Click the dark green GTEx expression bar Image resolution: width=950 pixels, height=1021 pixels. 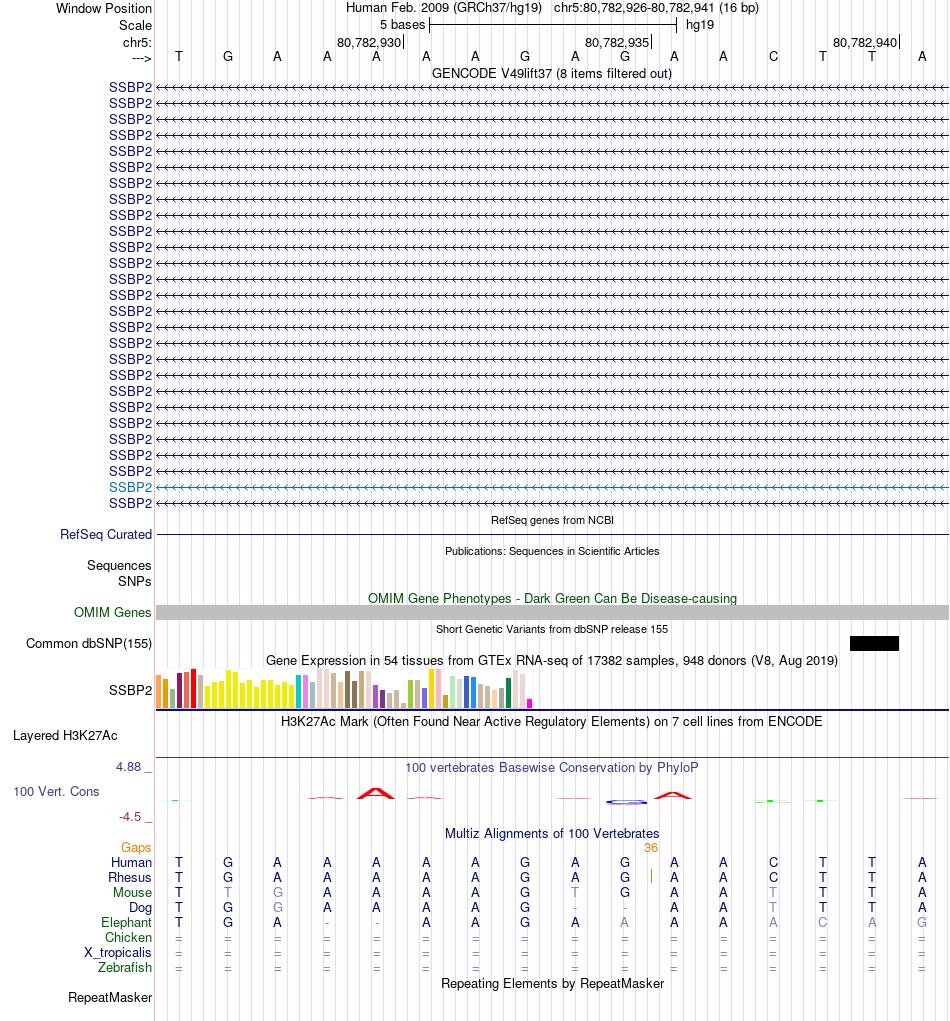coord(509,693)
